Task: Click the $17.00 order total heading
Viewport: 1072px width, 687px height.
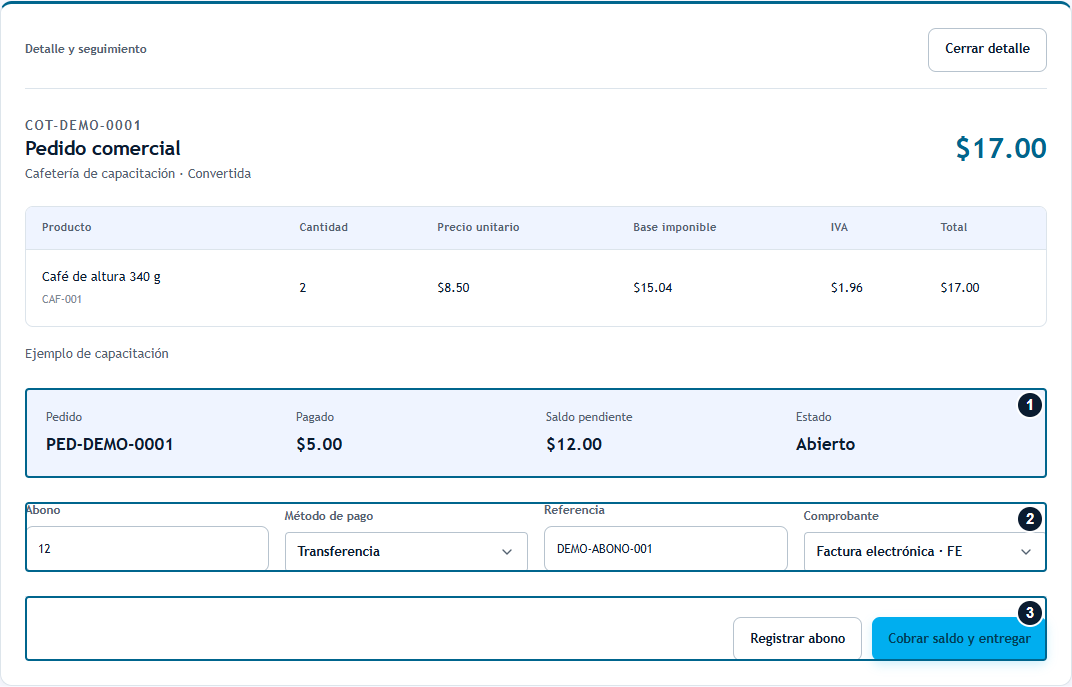Action: [x=1001, y=148]
